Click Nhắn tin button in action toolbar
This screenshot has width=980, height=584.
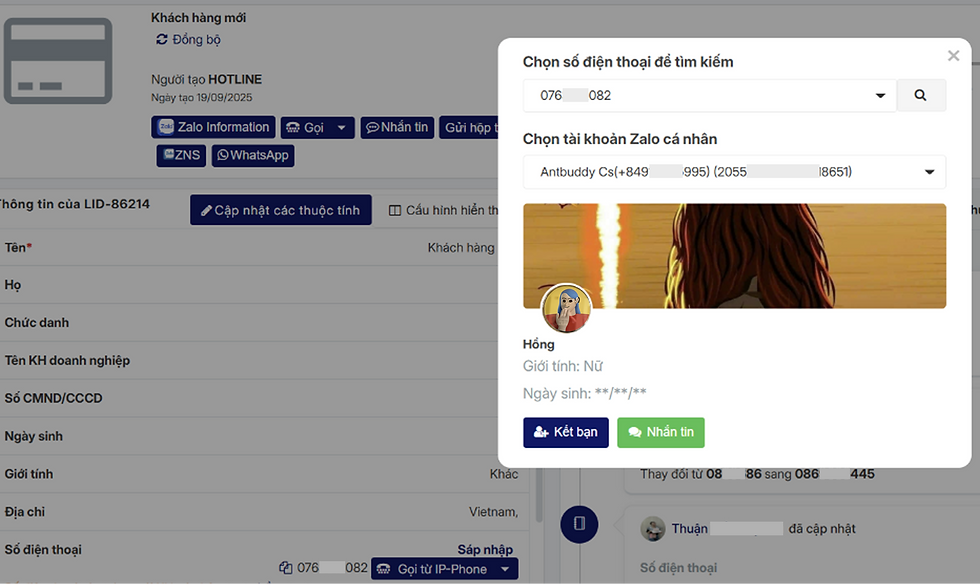[397, 127]
